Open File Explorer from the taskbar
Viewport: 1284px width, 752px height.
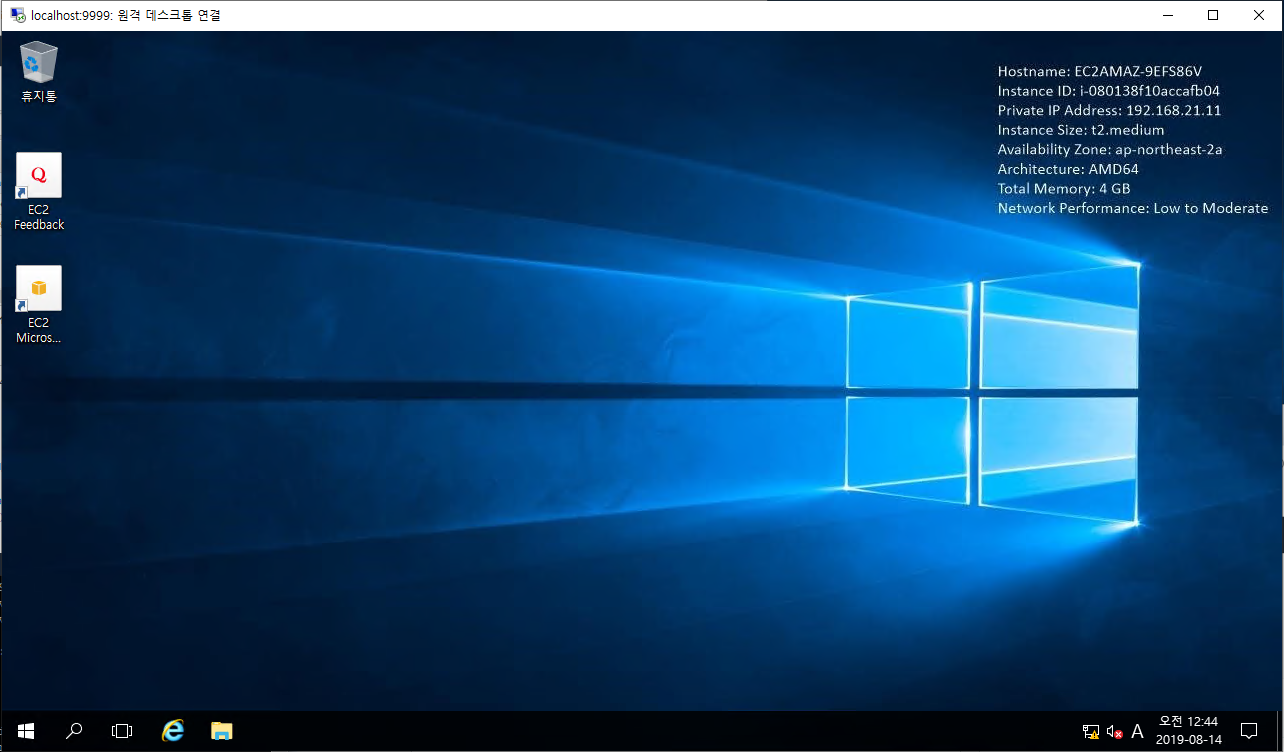tap(221, 731)
